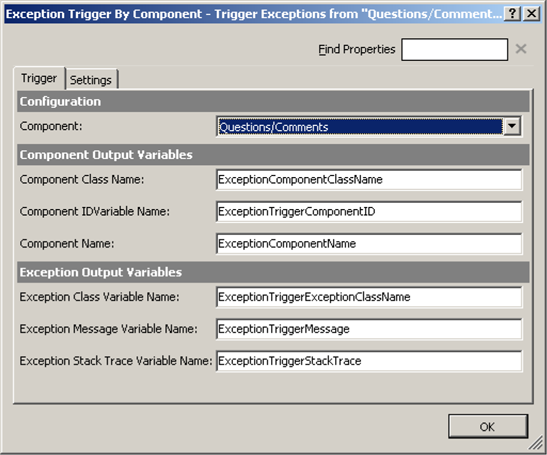
Task: Edit the Component IDVariable Name field
Action: coord(369,211)
